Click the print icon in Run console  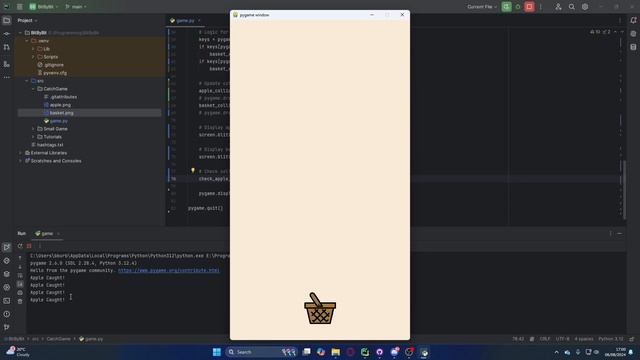pyautogui.click(x=20, y=293)
